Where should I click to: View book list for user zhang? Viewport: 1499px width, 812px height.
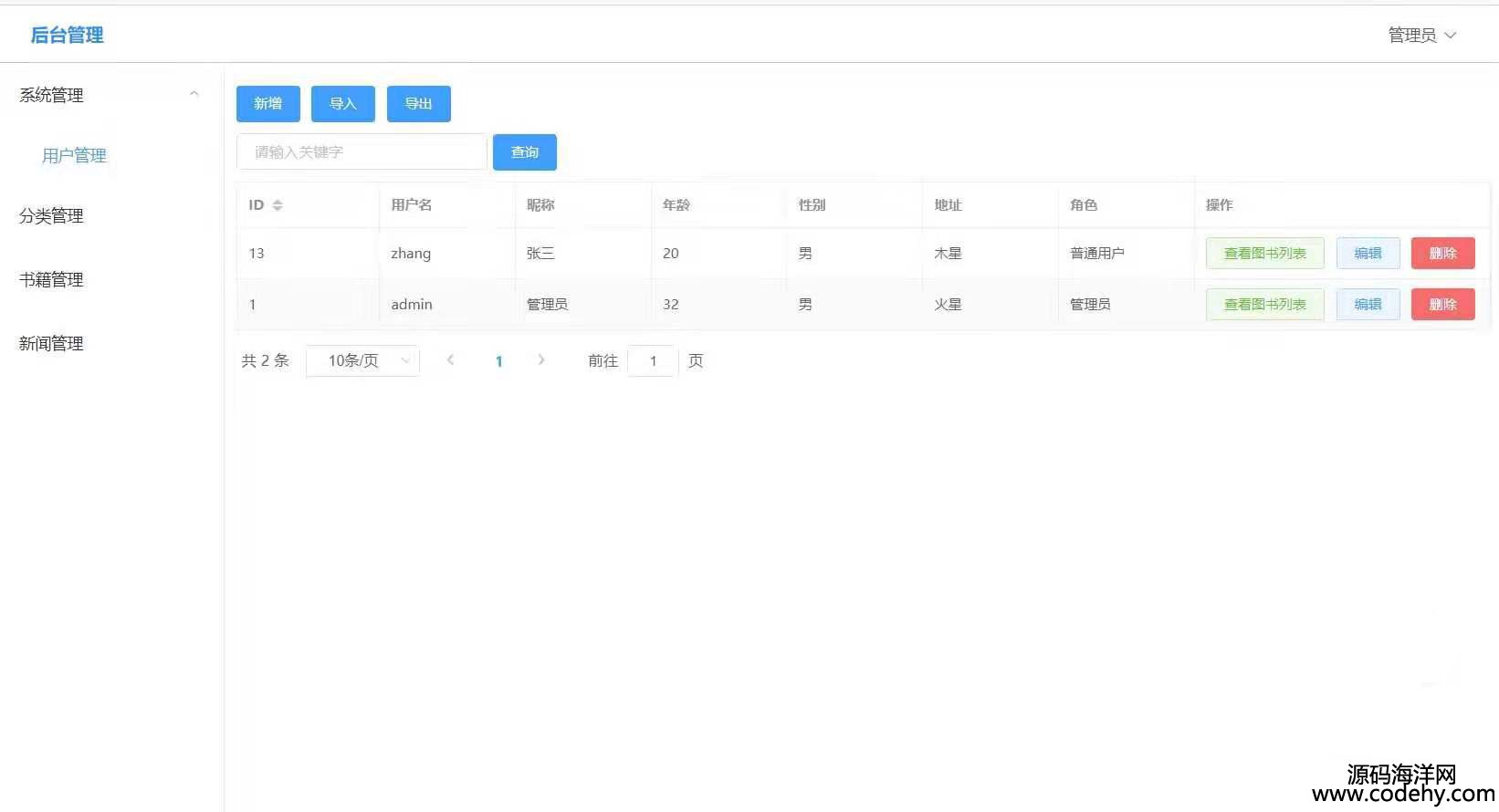click(x=1264, y=254)
